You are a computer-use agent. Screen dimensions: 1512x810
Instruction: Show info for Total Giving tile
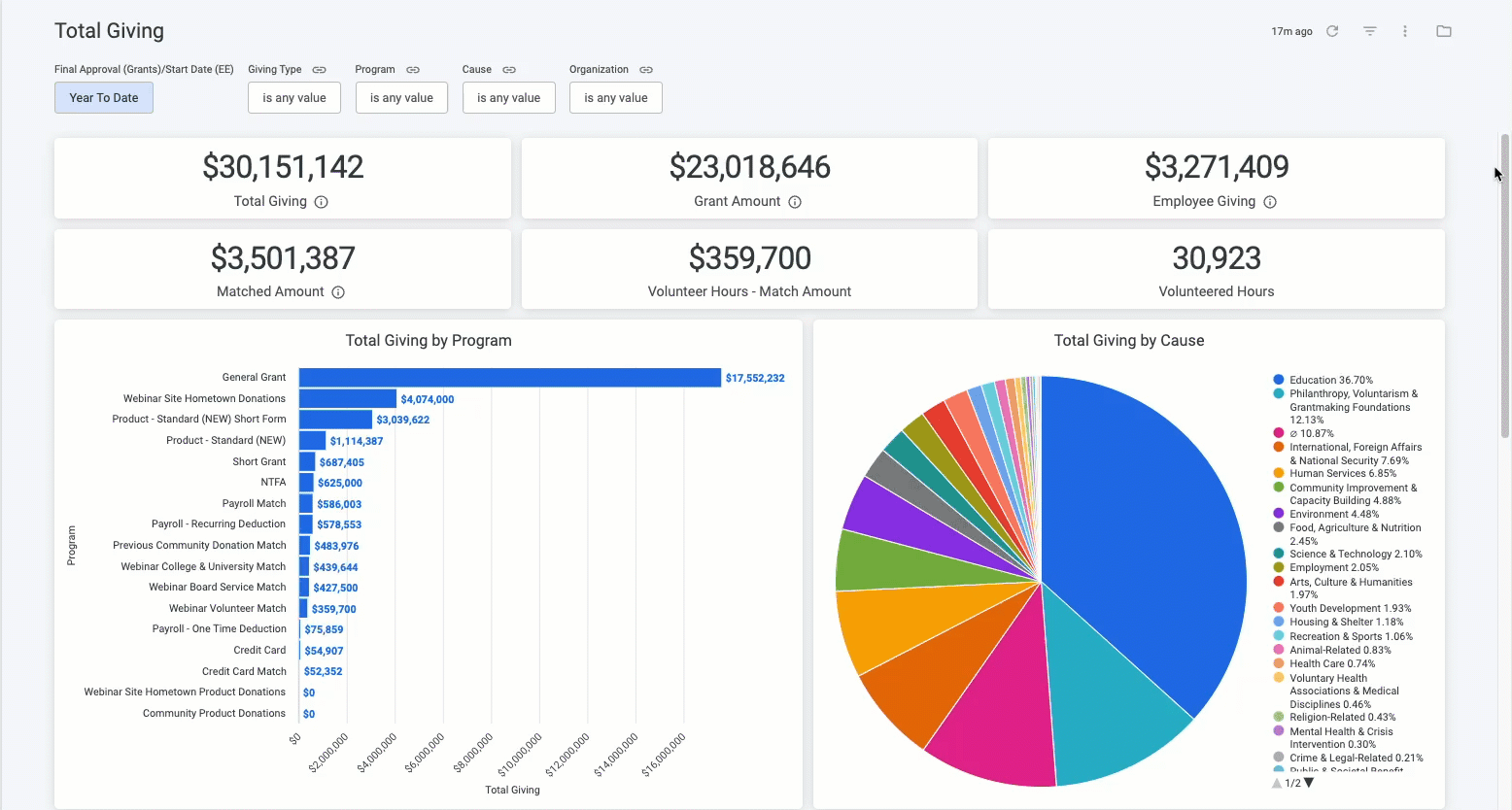(x=321, y=202)
